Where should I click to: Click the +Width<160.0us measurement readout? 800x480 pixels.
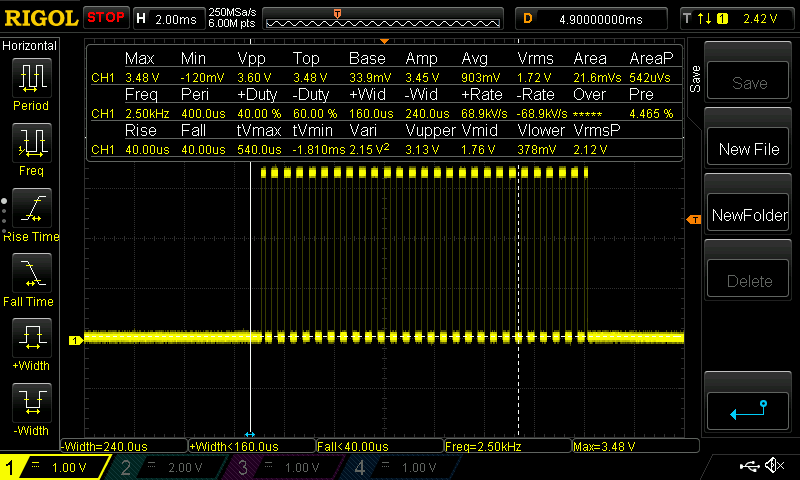click(x=252, y=446)
